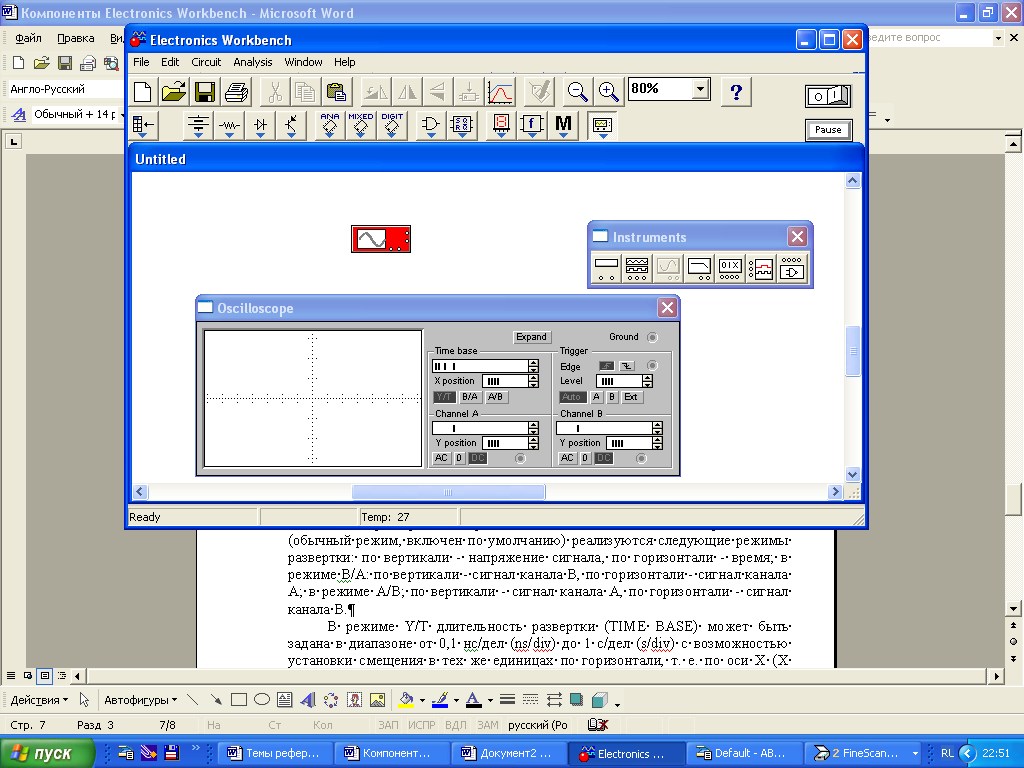Open the Sources parts bin icon
The image size is (1024, 768).
point(198,125)
